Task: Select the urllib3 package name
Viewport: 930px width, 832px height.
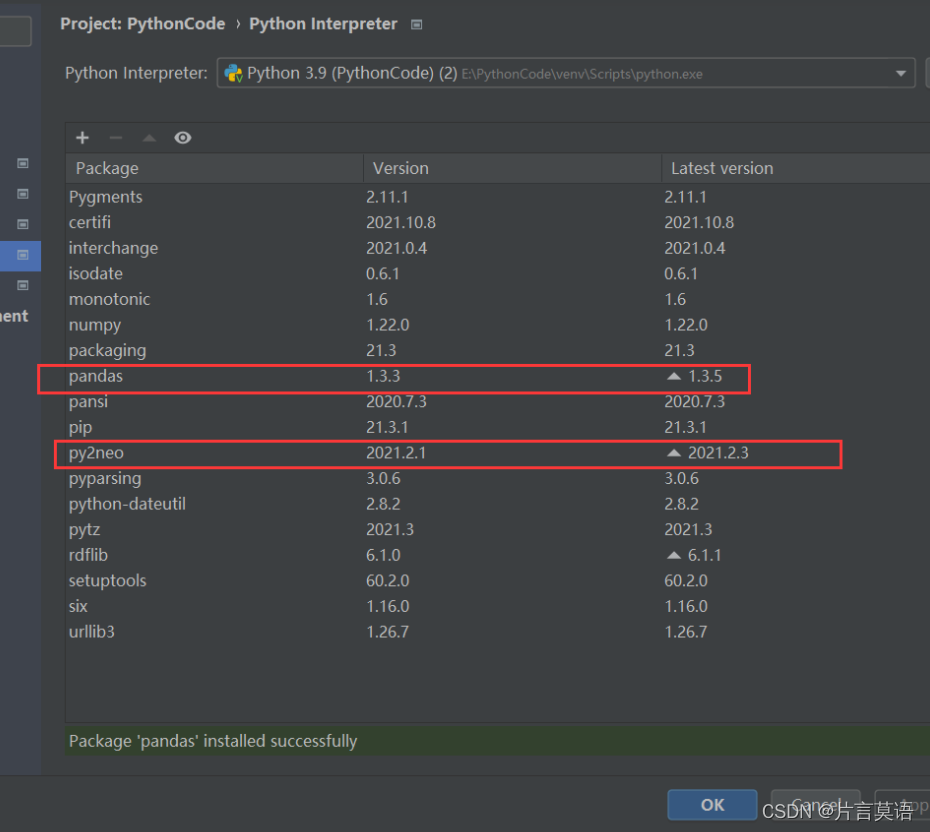Action: tap(91, 632)
